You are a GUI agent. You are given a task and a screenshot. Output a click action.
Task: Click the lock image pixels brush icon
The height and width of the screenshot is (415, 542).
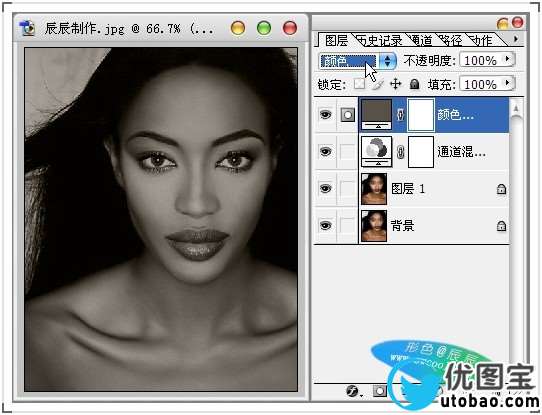tap(378, 84)
